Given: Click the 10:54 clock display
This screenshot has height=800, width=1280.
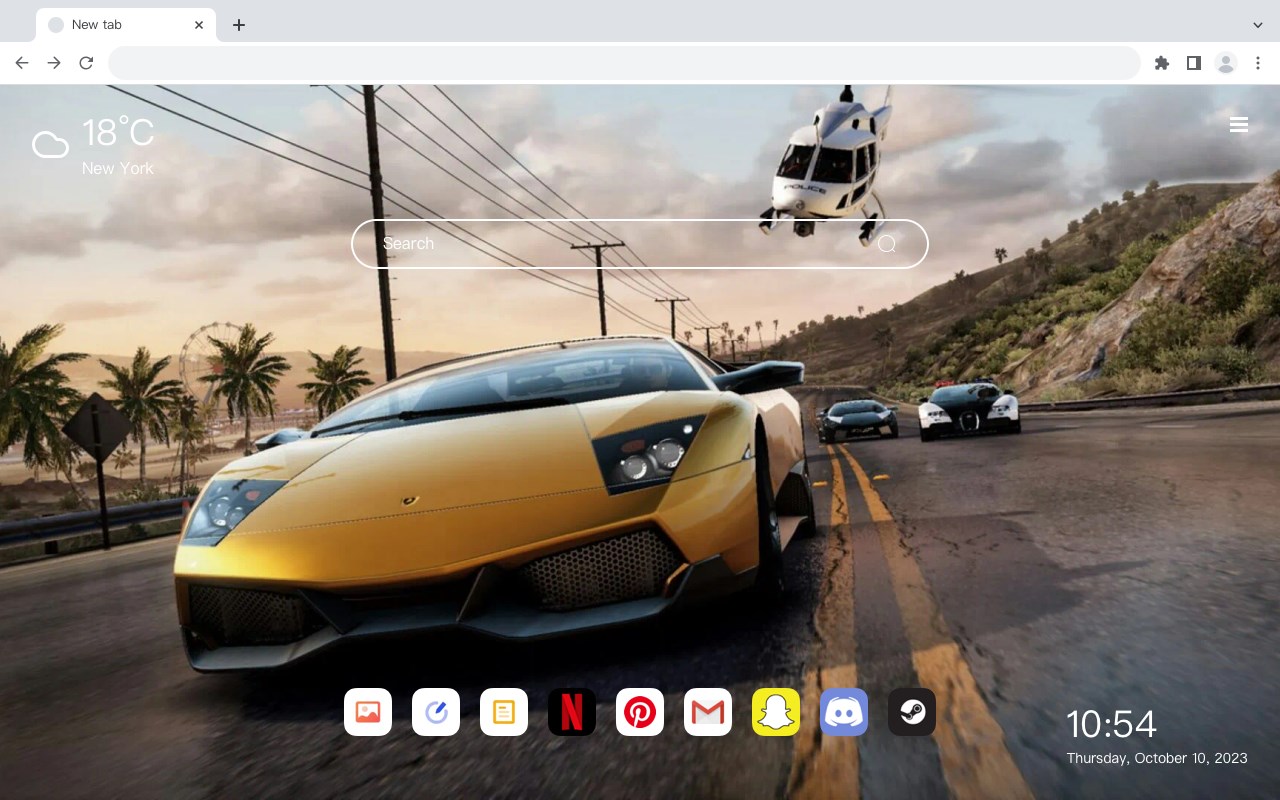Looking at the screenshot, I should pos(1111,724).
